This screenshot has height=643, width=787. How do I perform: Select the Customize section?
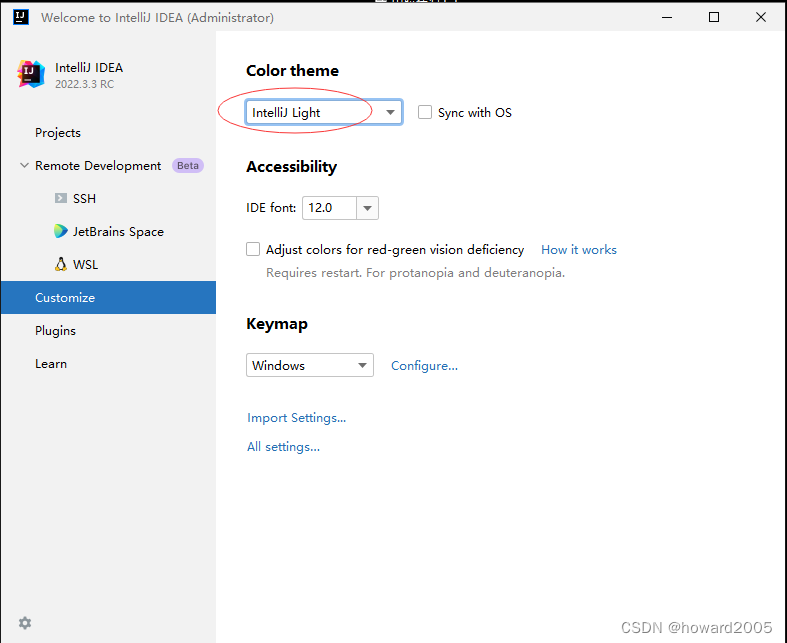pos(108,297)
